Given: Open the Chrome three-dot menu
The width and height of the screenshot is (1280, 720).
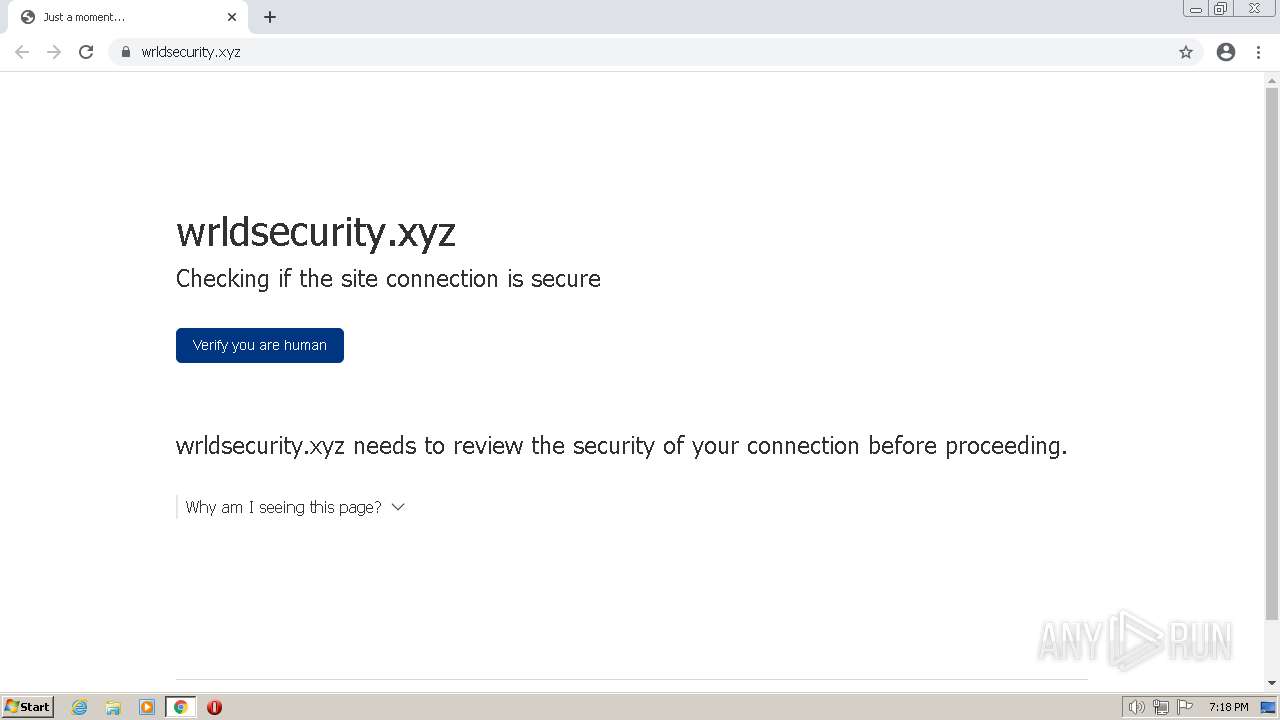Looking at the screenshot, I should pos(1258,52).
